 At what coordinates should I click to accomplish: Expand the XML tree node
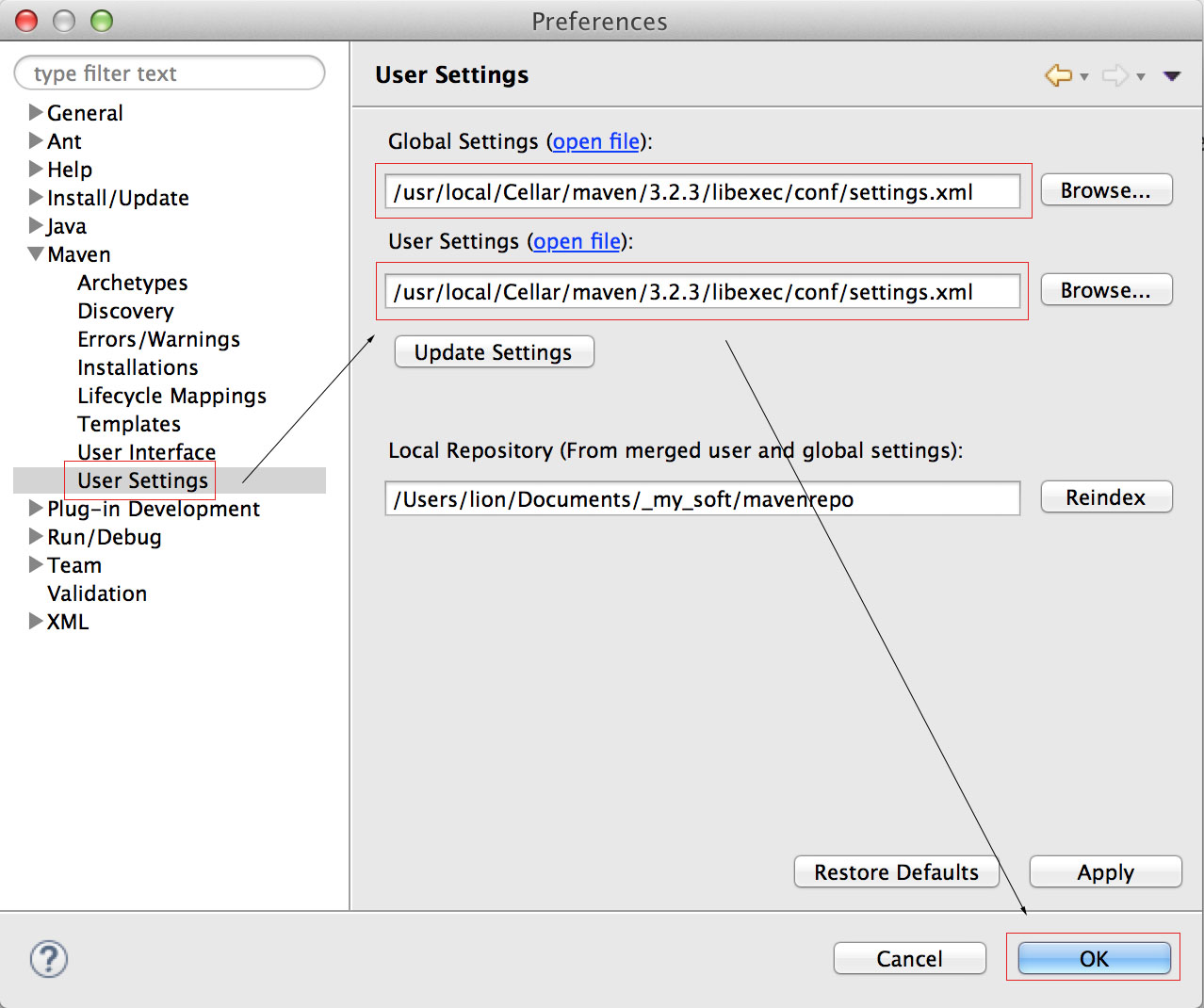pos(36,621)
